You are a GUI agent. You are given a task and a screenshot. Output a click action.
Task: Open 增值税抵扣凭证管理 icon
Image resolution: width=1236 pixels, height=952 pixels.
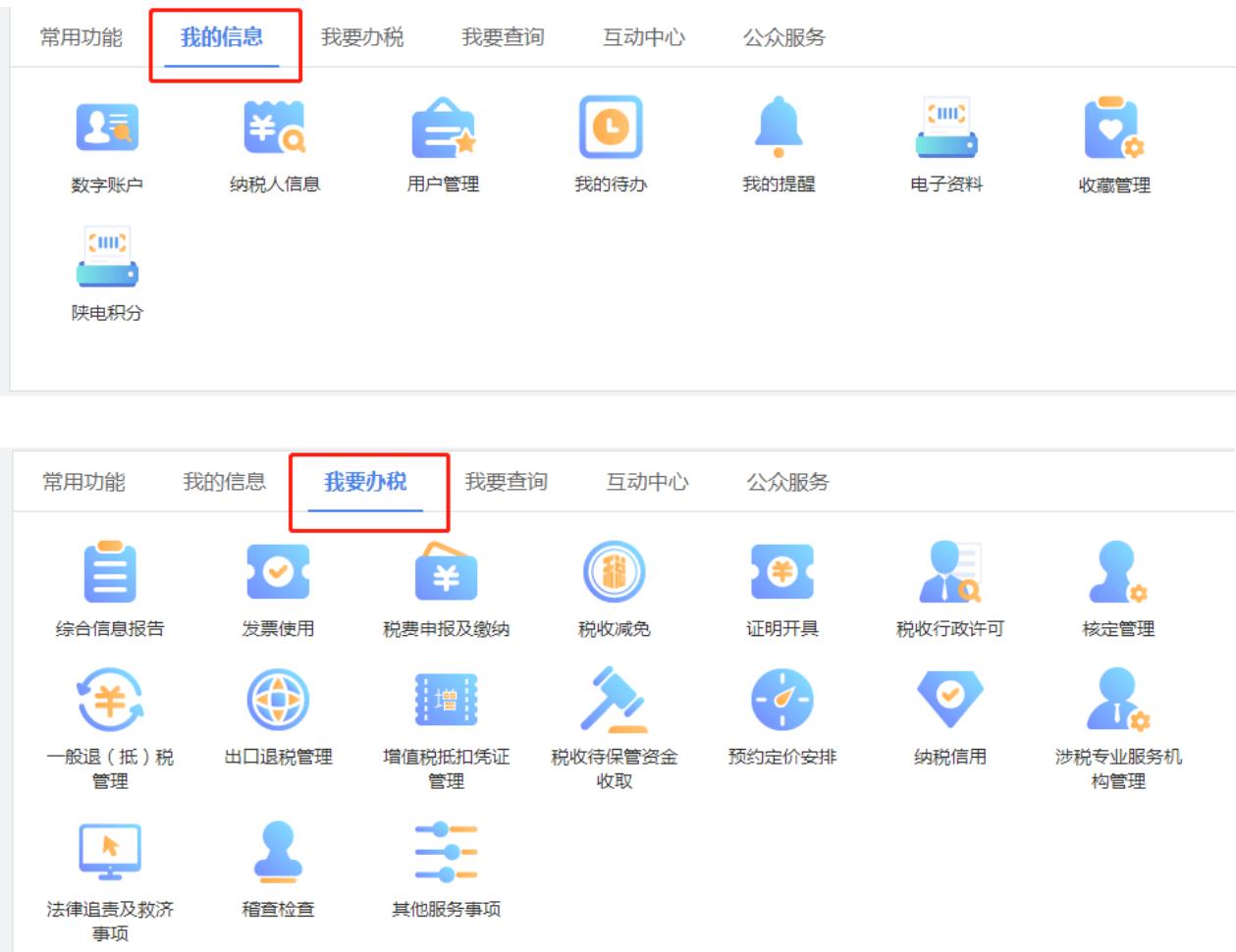coord(446,700)
